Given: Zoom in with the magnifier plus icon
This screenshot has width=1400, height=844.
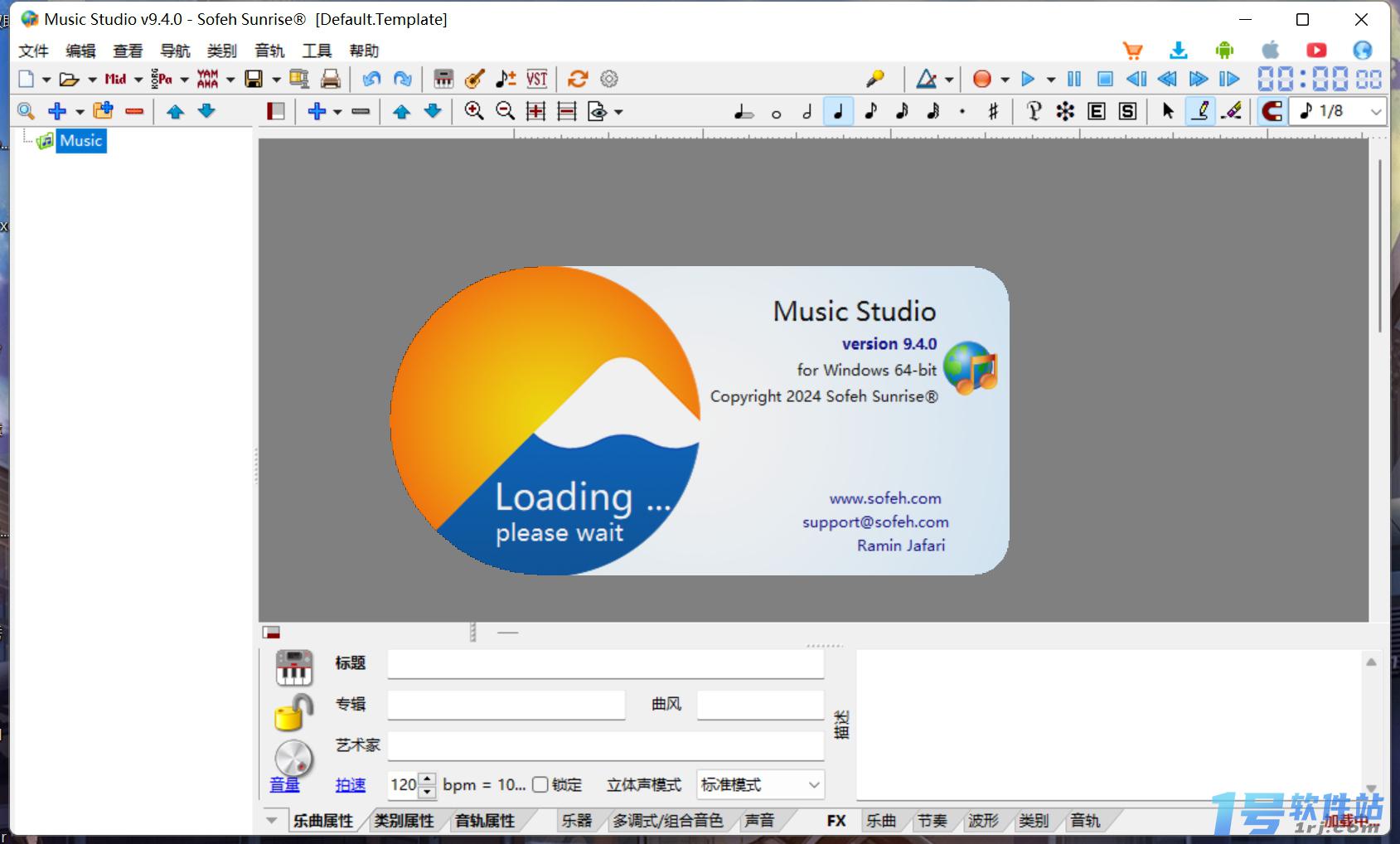Looking at the screenshot, I should pos(474,111).
